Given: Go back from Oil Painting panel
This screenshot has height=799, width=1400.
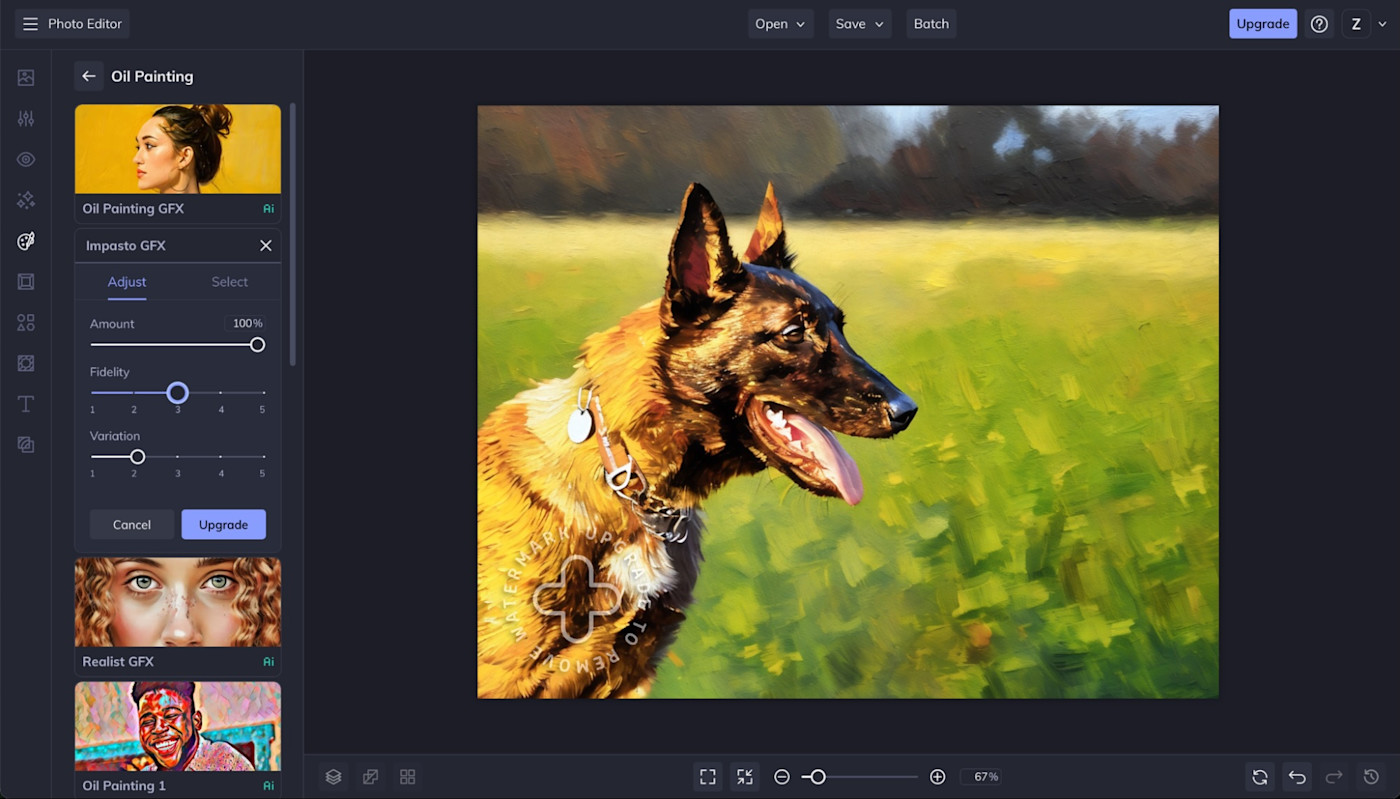Looking at the screenshot, I should [89, 76].
